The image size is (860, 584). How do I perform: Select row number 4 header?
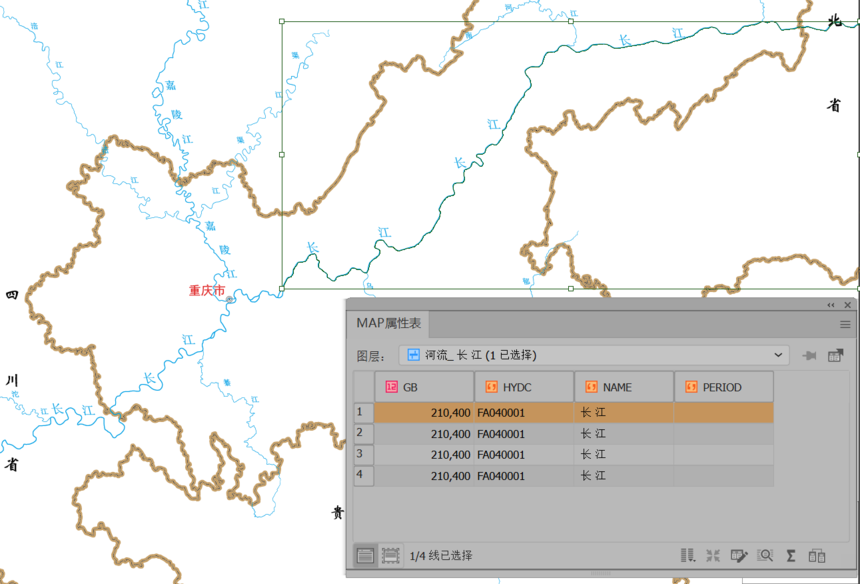click(364, 475)
